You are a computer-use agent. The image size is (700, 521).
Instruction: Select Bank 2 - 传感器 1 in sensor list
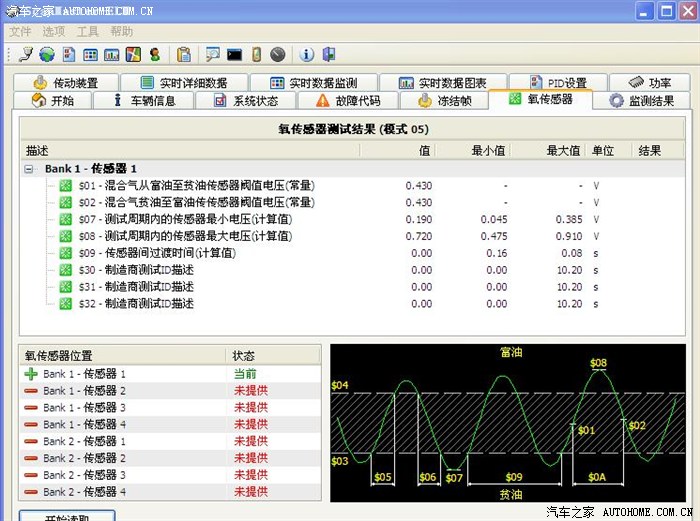click(84, 441)
